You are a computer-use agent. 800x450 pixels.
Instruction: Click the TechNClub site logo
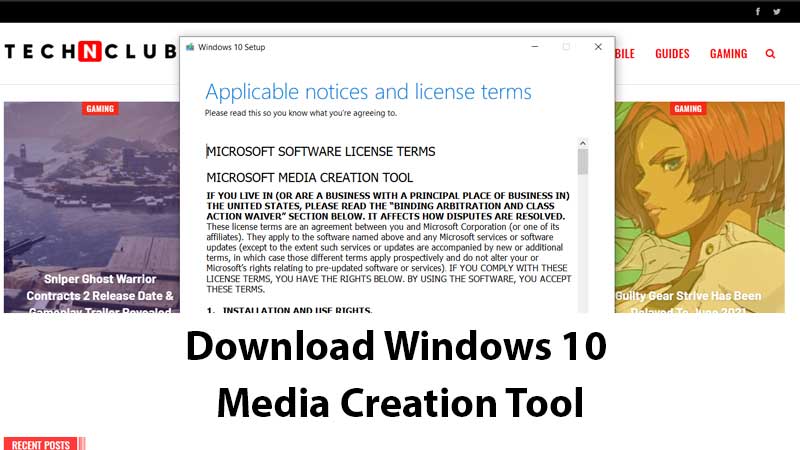pyautogui.click(x=91, y=51)
